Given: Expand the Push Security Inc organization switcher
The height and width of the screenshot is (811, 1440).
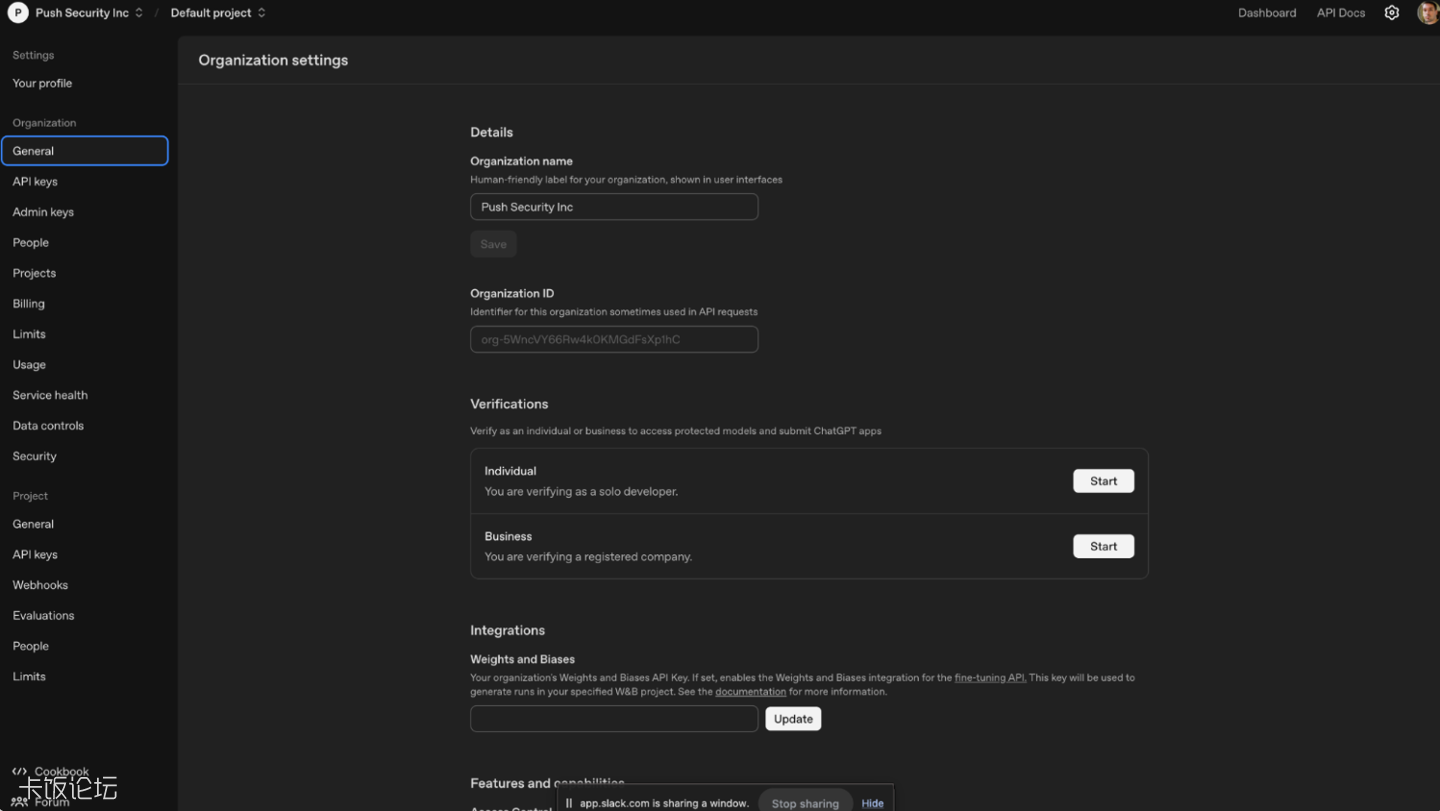Looking at the screenshot, I should [89, 13].
